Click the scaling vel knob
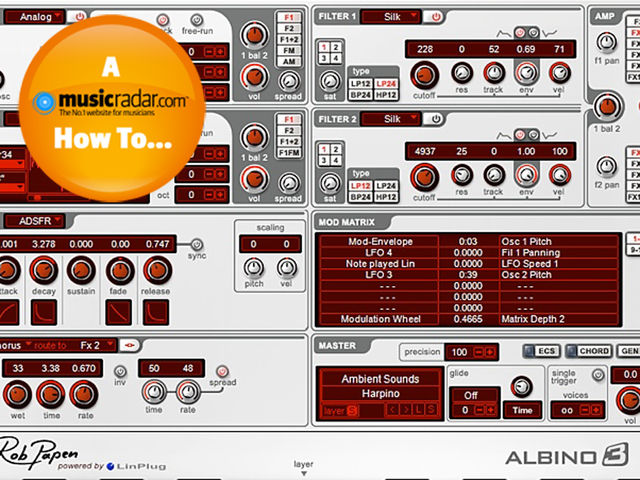 [x=287, y=268]
